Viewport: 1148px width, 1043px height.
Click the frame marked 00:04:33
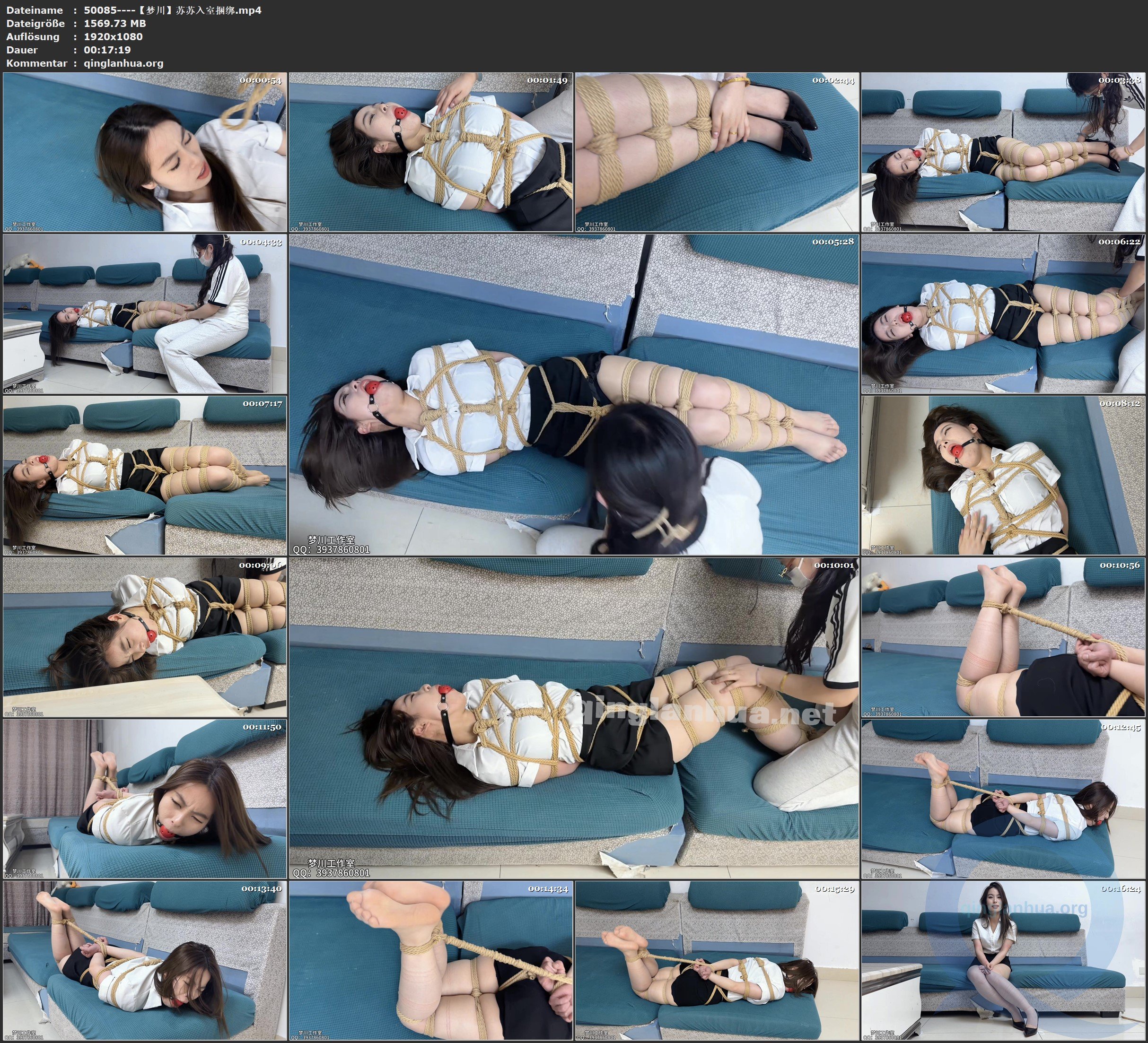[x=145, y=313]
